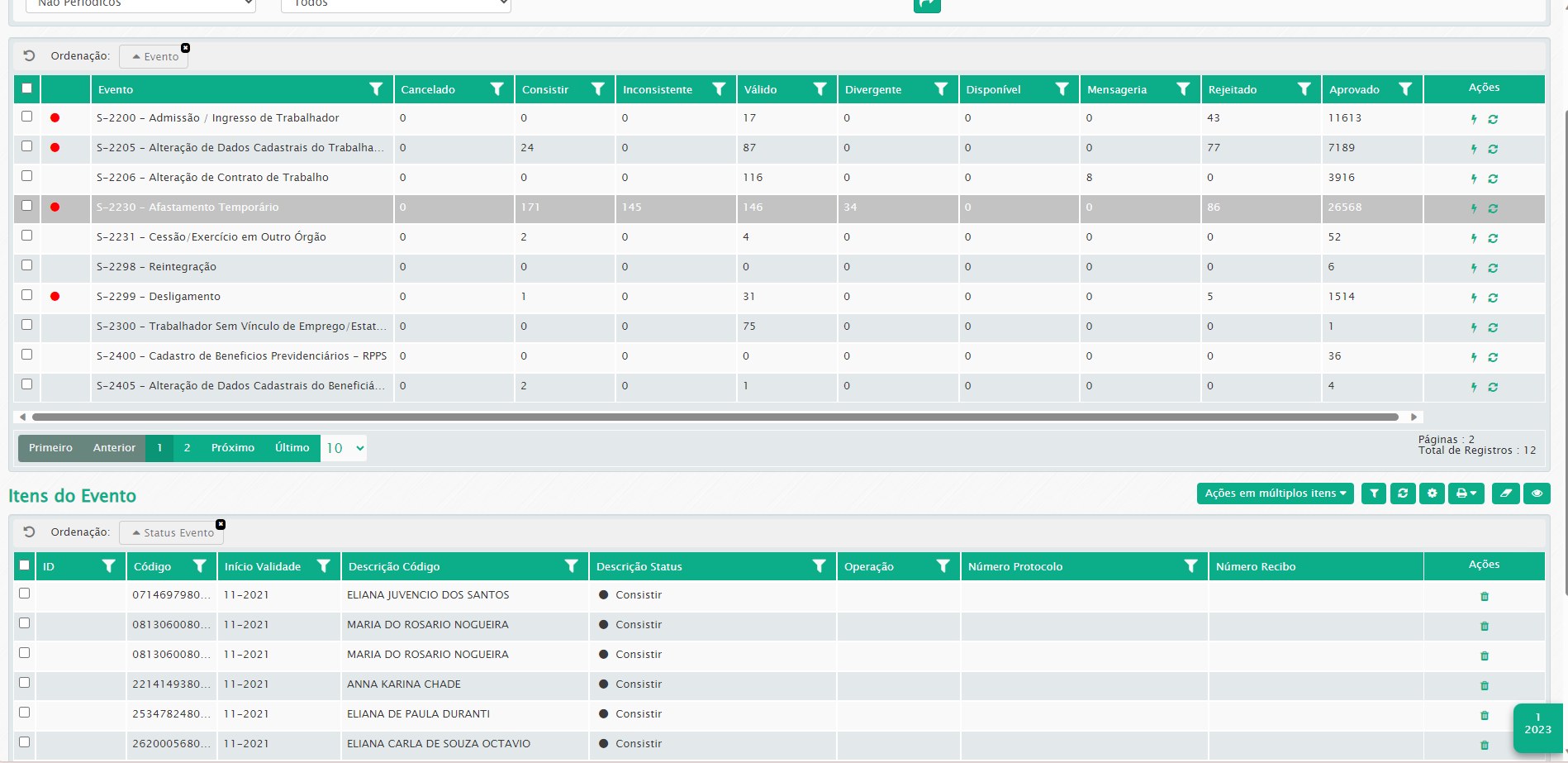Open filter button in Itens do Evento toolbar

[1374, 494]
